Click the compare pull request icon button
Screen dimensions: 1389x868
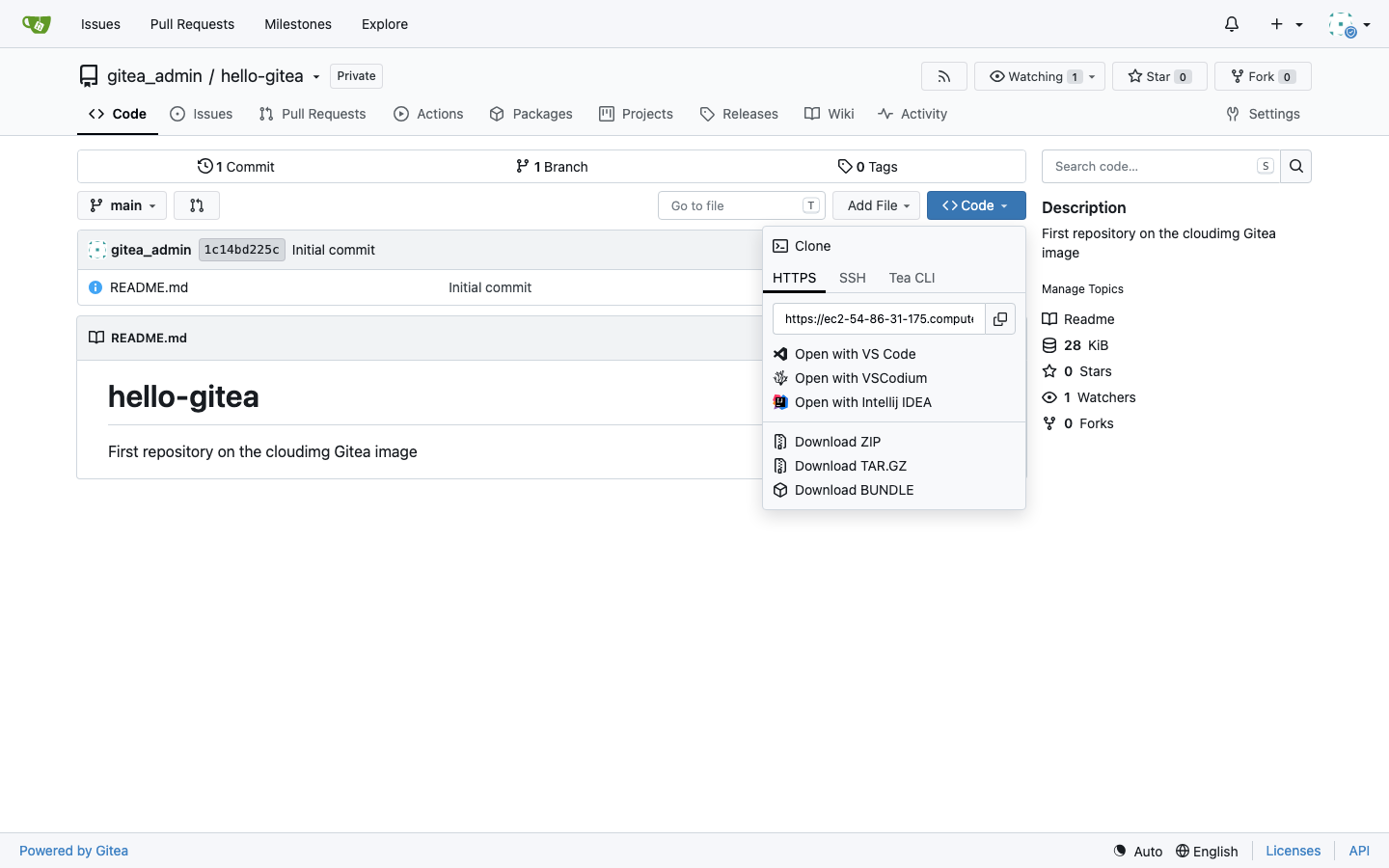tap(197, 205)
